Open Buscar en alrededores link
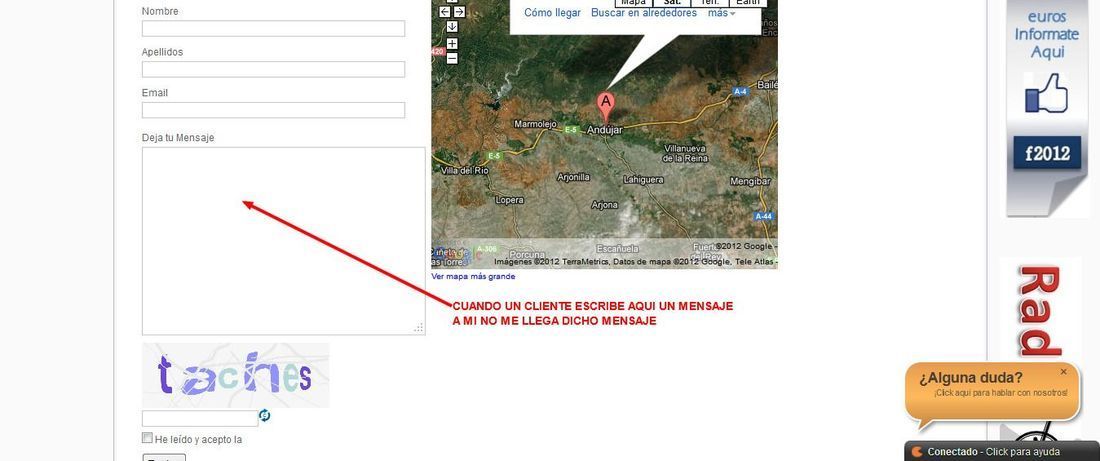 [644, 13]
